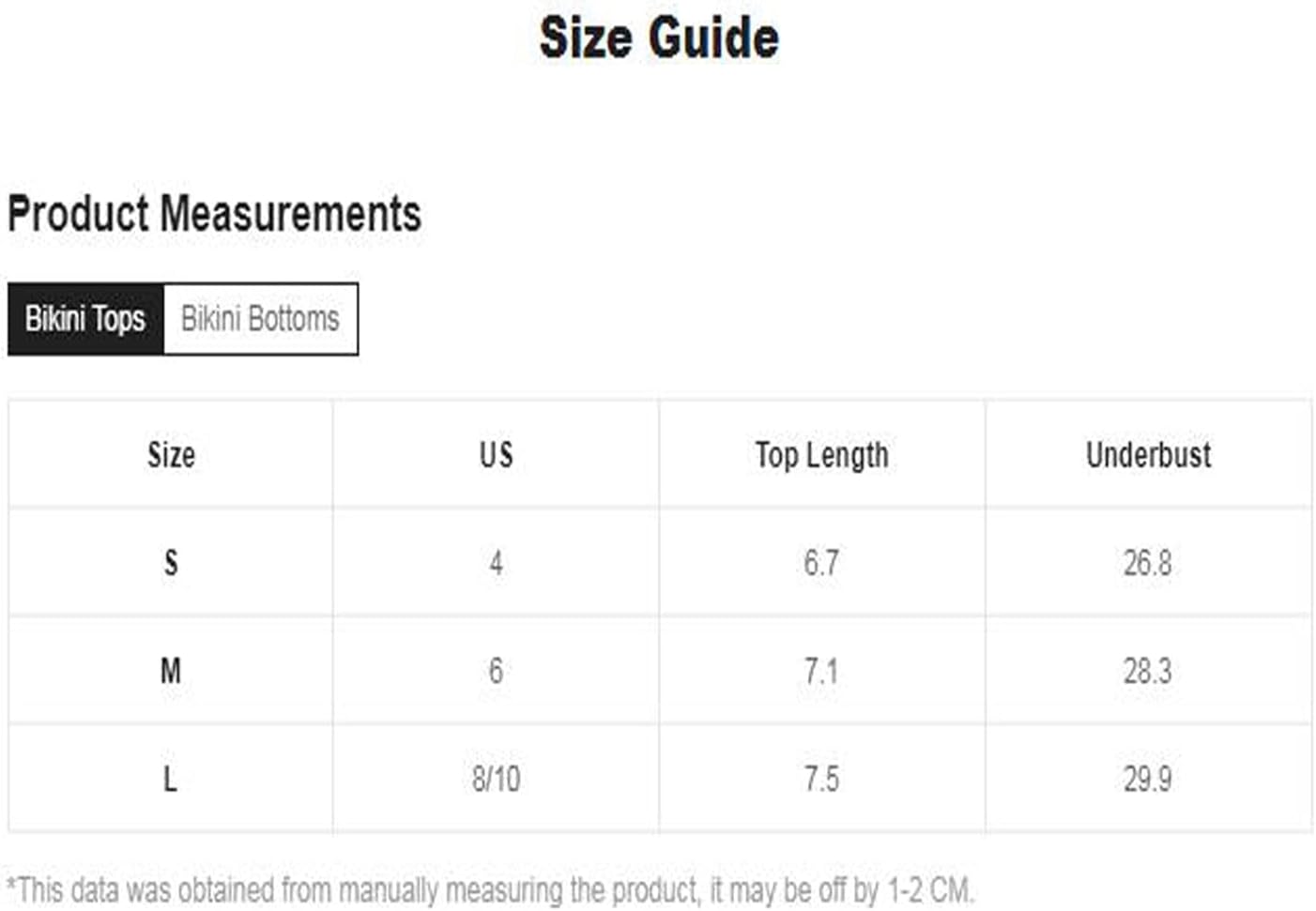Click the Underbust column header

1148,455
